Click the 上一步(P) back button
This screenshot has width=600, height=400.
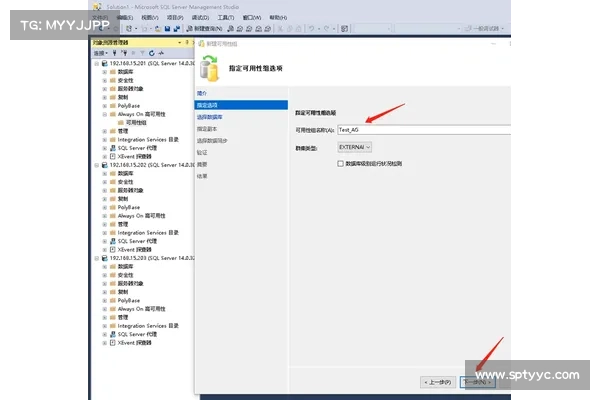click(x=438, y=382)
